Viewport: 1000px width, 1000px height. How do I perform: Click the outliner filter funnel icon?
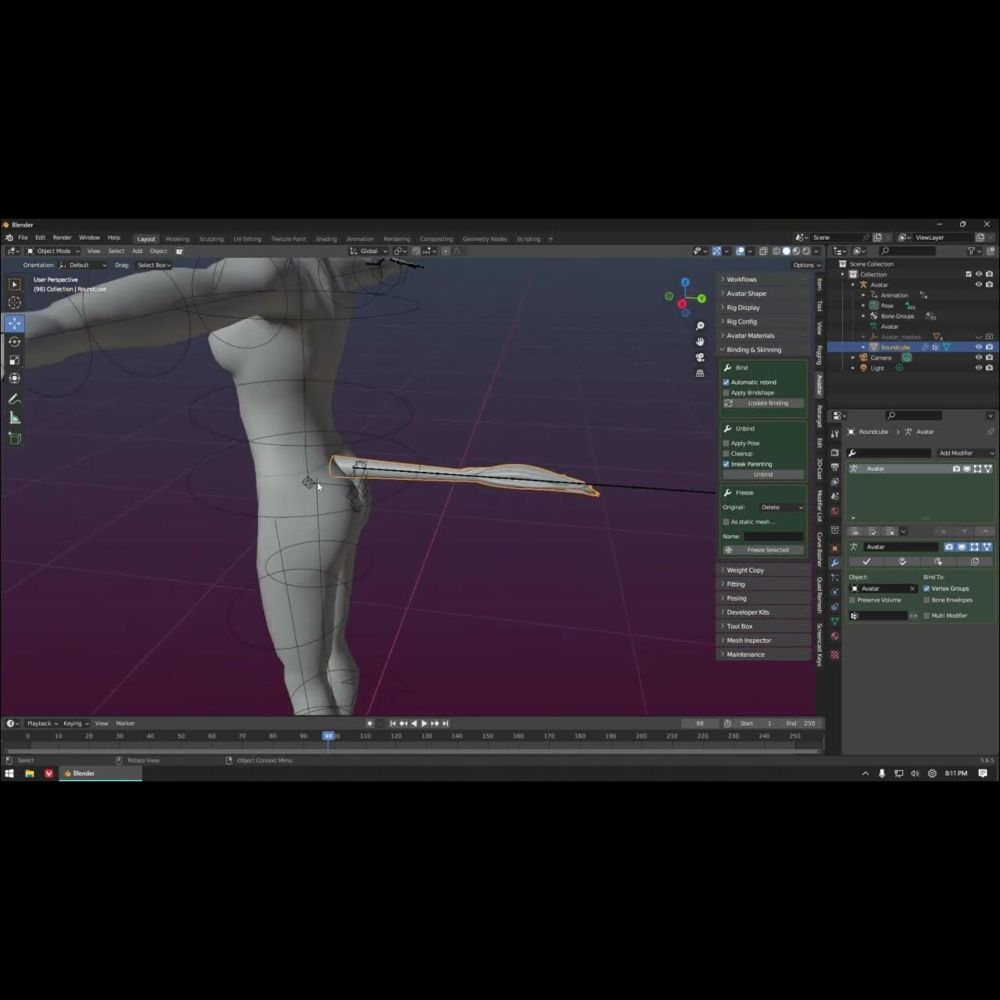click(971, 251)
